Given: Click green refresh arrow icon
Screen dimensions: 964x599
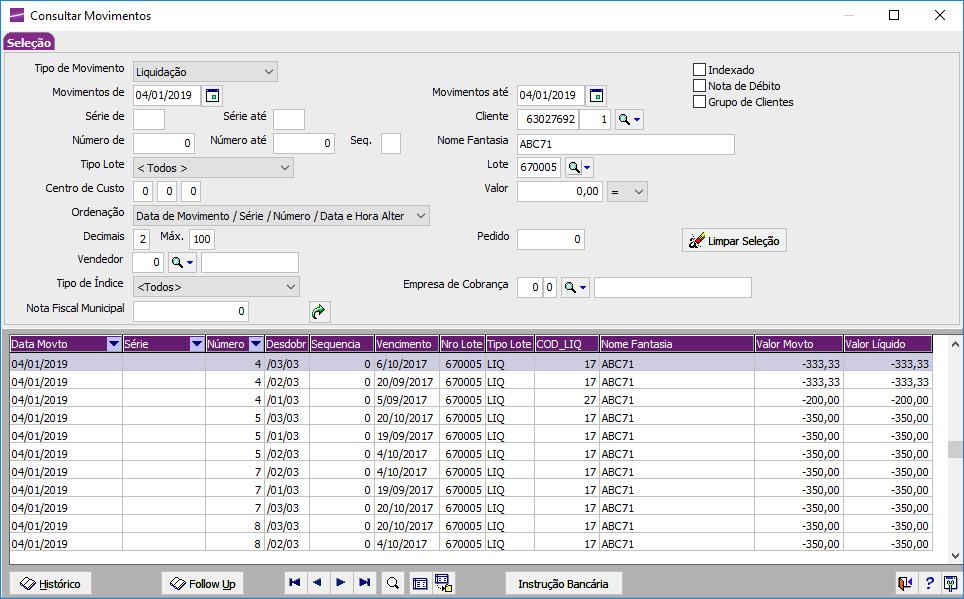Looking at the screenshot, I should [319, 312].
